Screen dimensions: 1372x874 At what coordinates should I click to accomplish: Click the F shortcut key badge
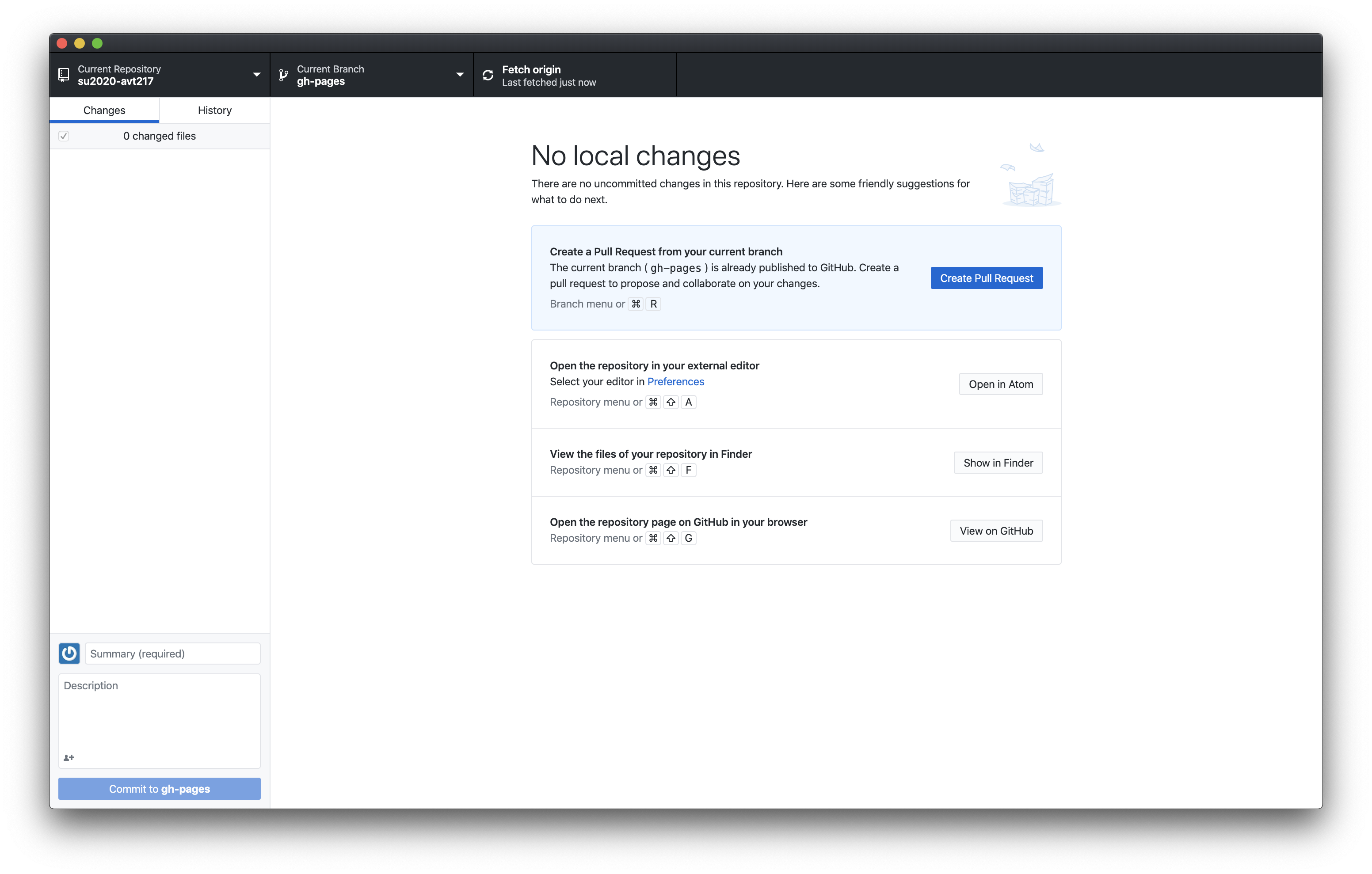pyautogui.click(x=688, y=470)
